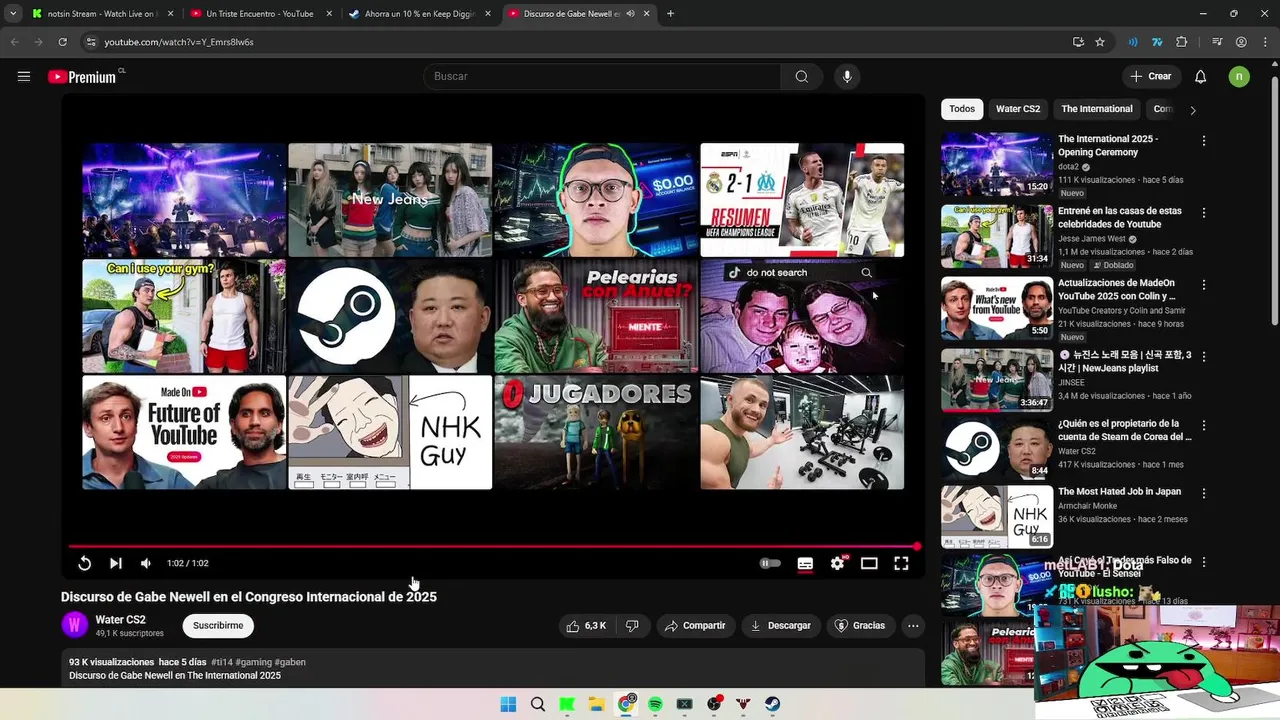Click the video progress bar
The height and width of the screenshot is (720, 1280).
coord(494,546)
